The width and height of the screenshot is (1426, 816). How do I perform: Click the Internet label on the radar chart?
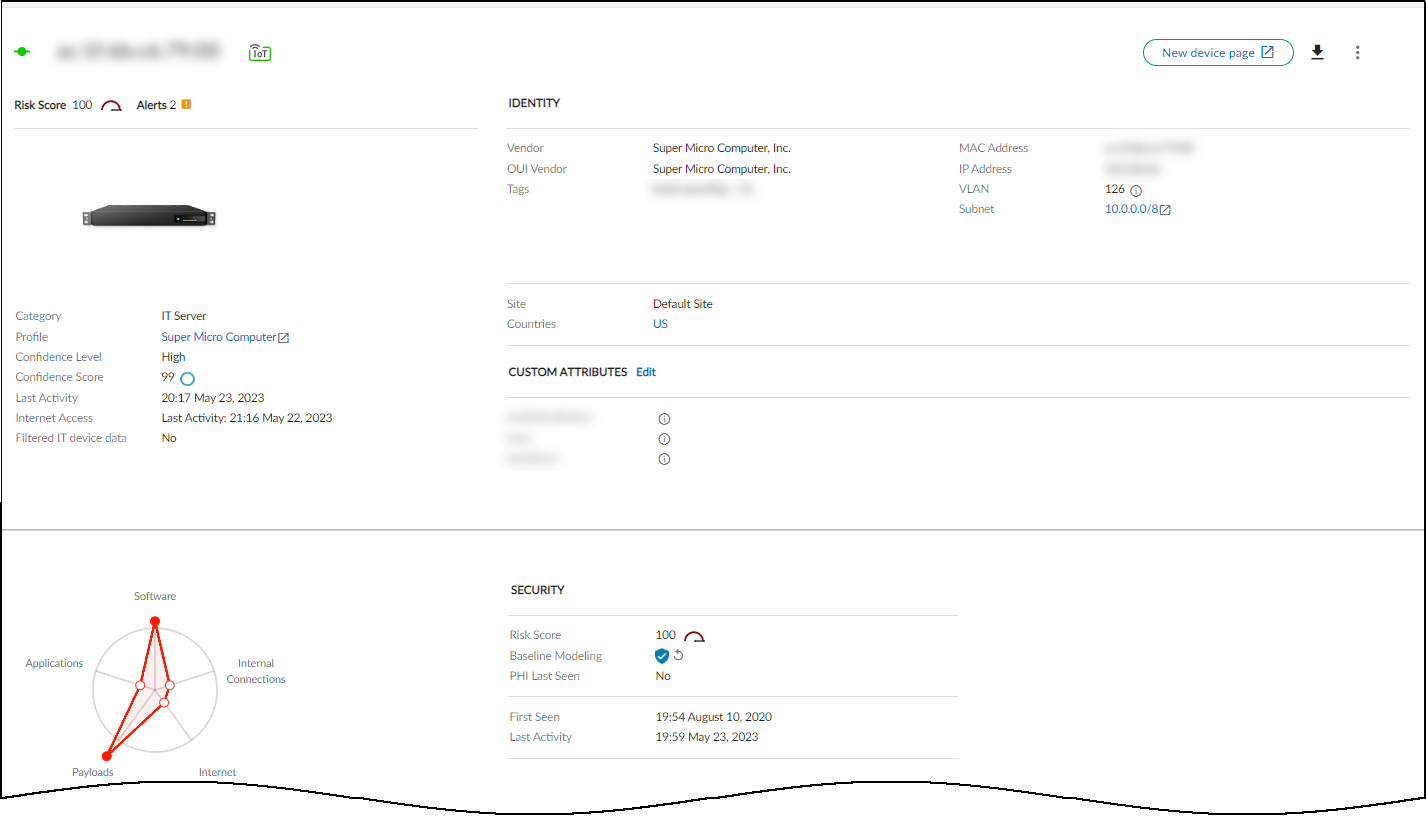(x=217, y=772)
